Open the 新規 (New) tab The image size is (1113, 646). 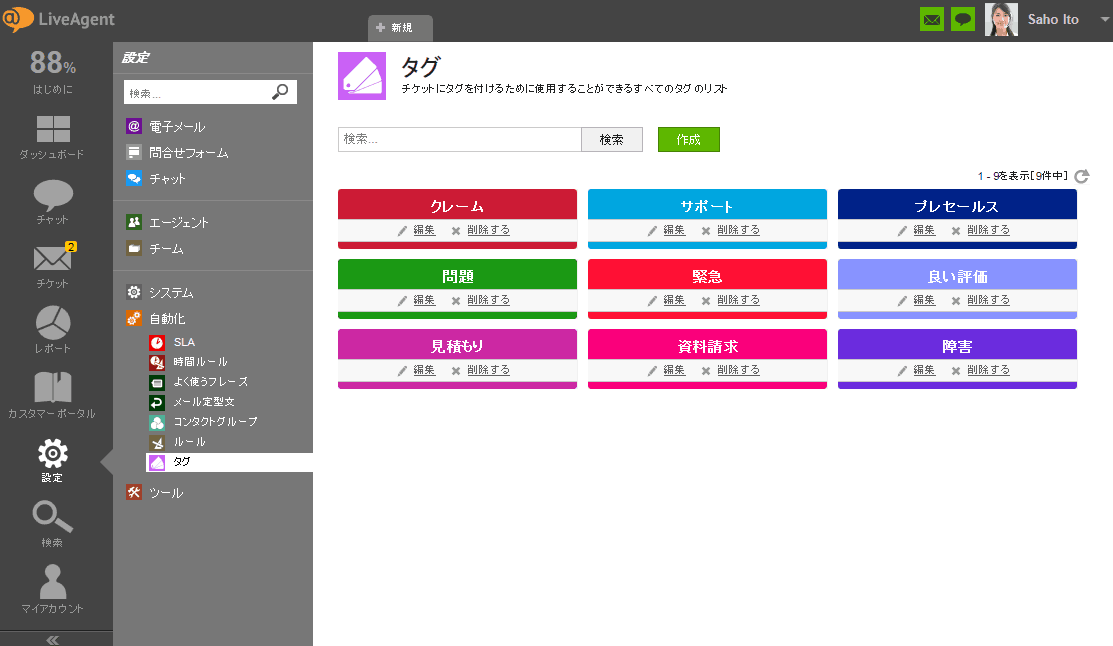click(x=400, y=28)
